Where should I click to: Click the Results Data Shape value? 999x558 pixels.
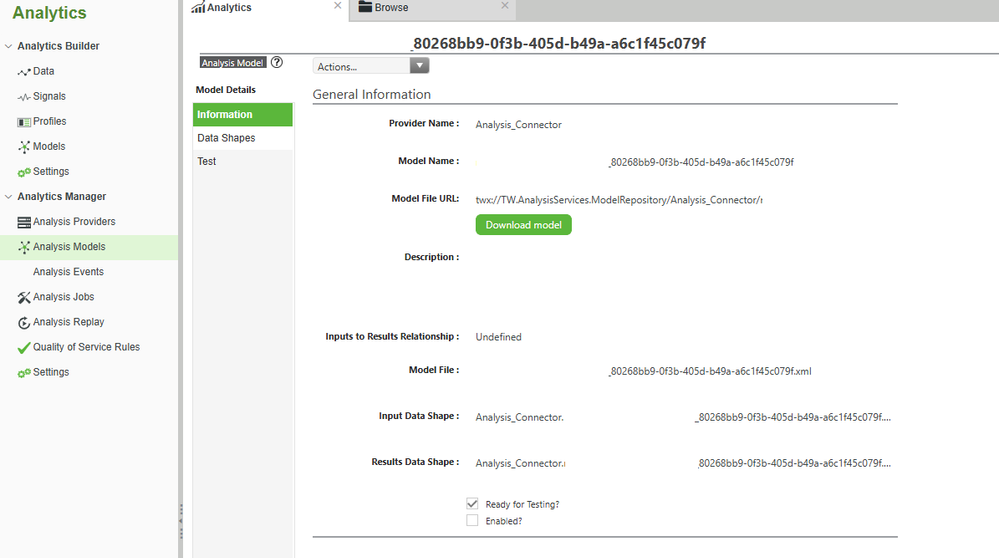pos(683,463)
